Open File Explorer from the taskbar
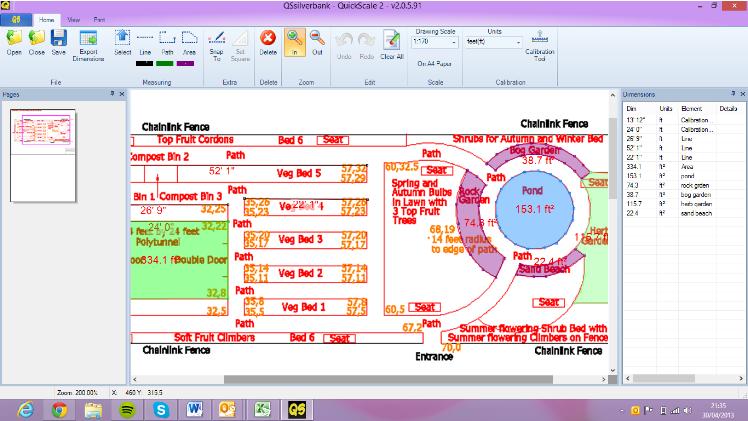This screenshot has width=748, height=421. (94, 410)
